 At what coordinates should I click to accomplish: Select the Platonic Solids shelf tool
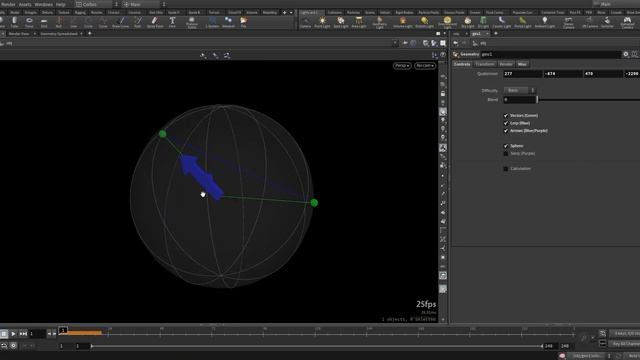pos(191,22)
